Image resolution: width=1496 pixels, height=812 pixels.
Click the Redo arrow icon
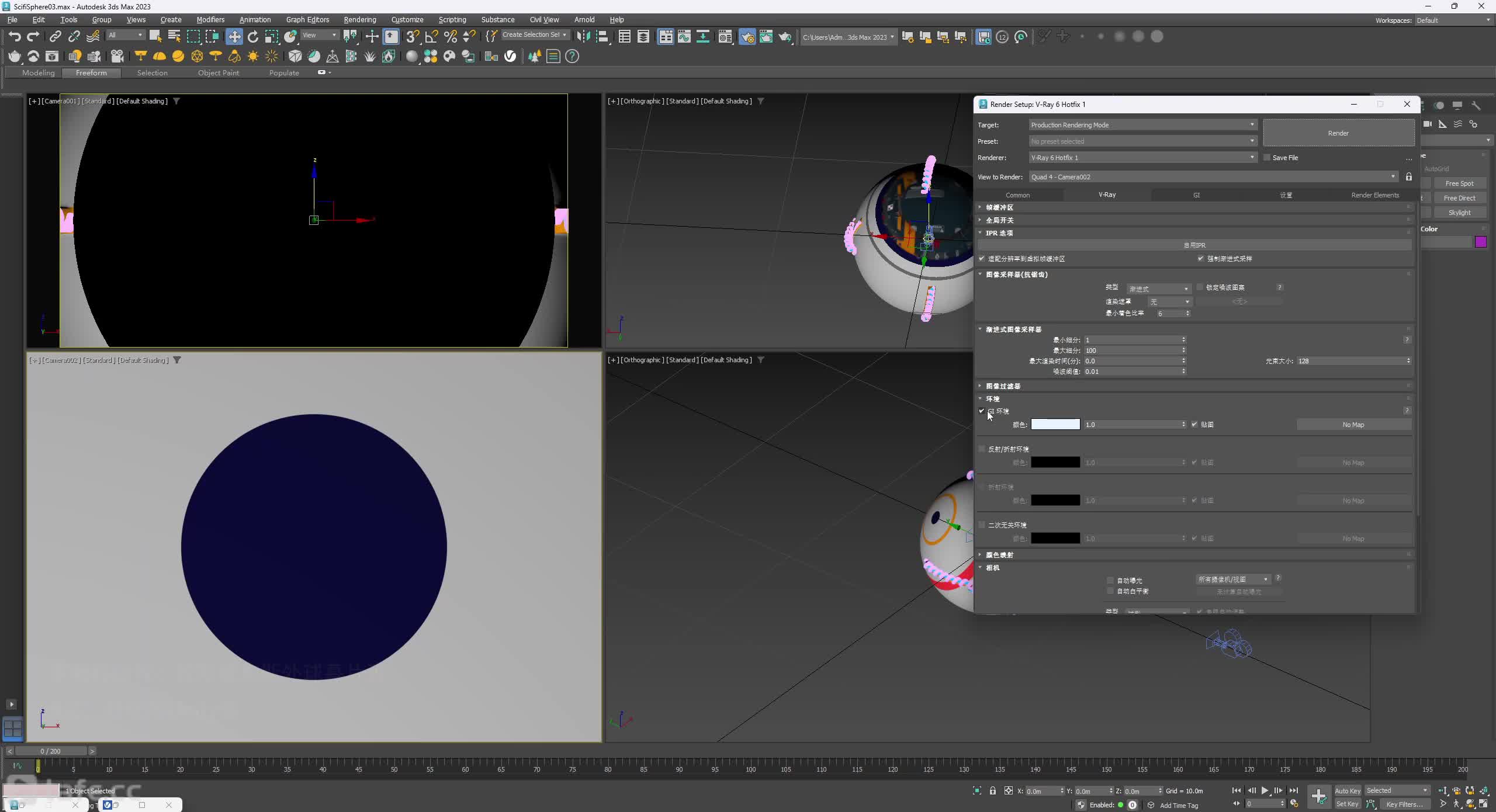33,37
